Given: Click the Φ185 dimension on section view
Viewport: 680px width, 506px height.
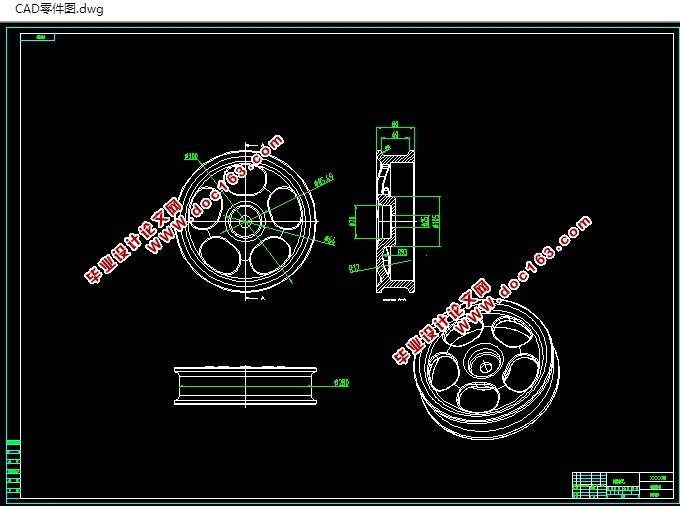Looking at the screenshot, I should pyautogui.click(x=435, y=221).
